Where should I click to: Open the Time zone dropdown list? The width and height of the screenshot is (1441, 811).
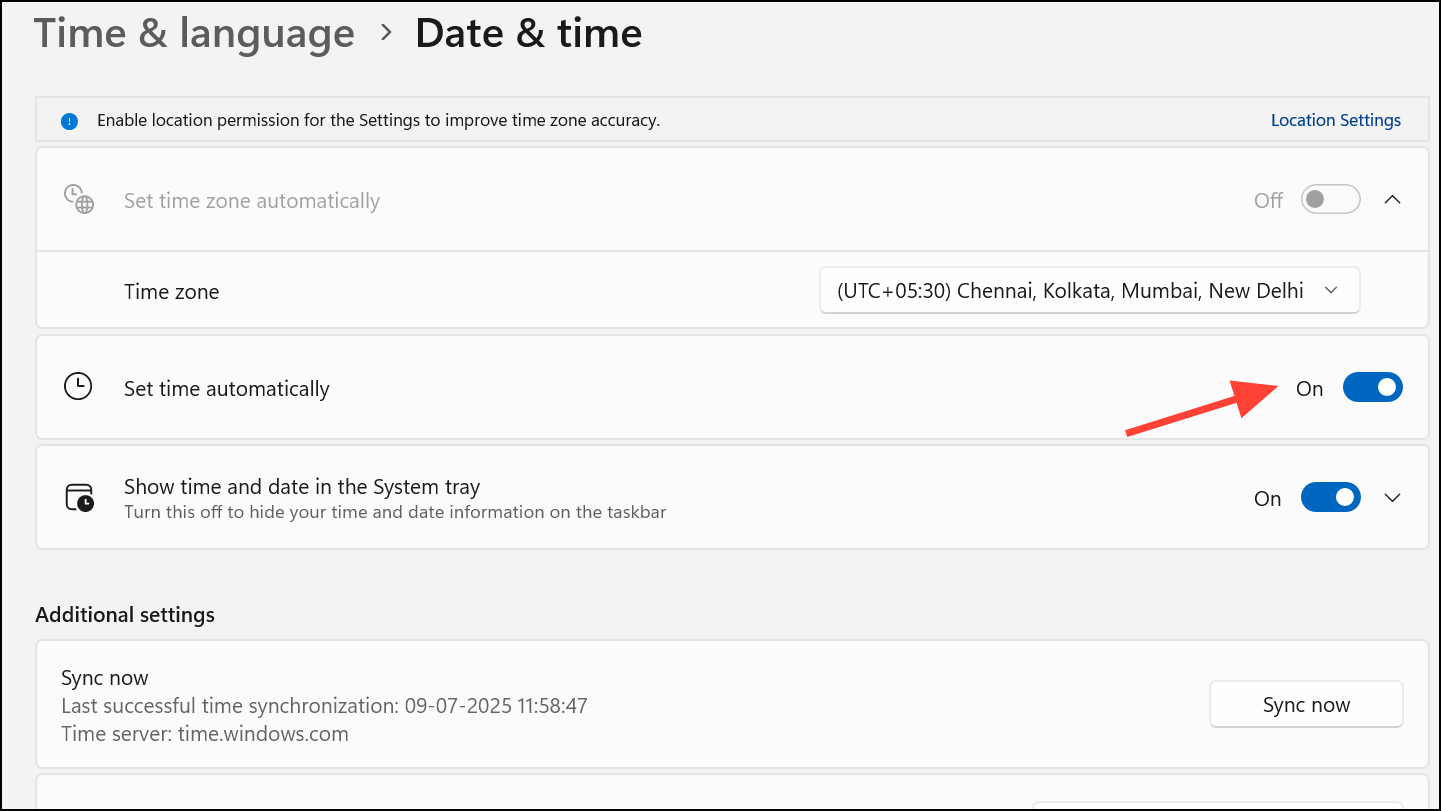click(1089, 291)
